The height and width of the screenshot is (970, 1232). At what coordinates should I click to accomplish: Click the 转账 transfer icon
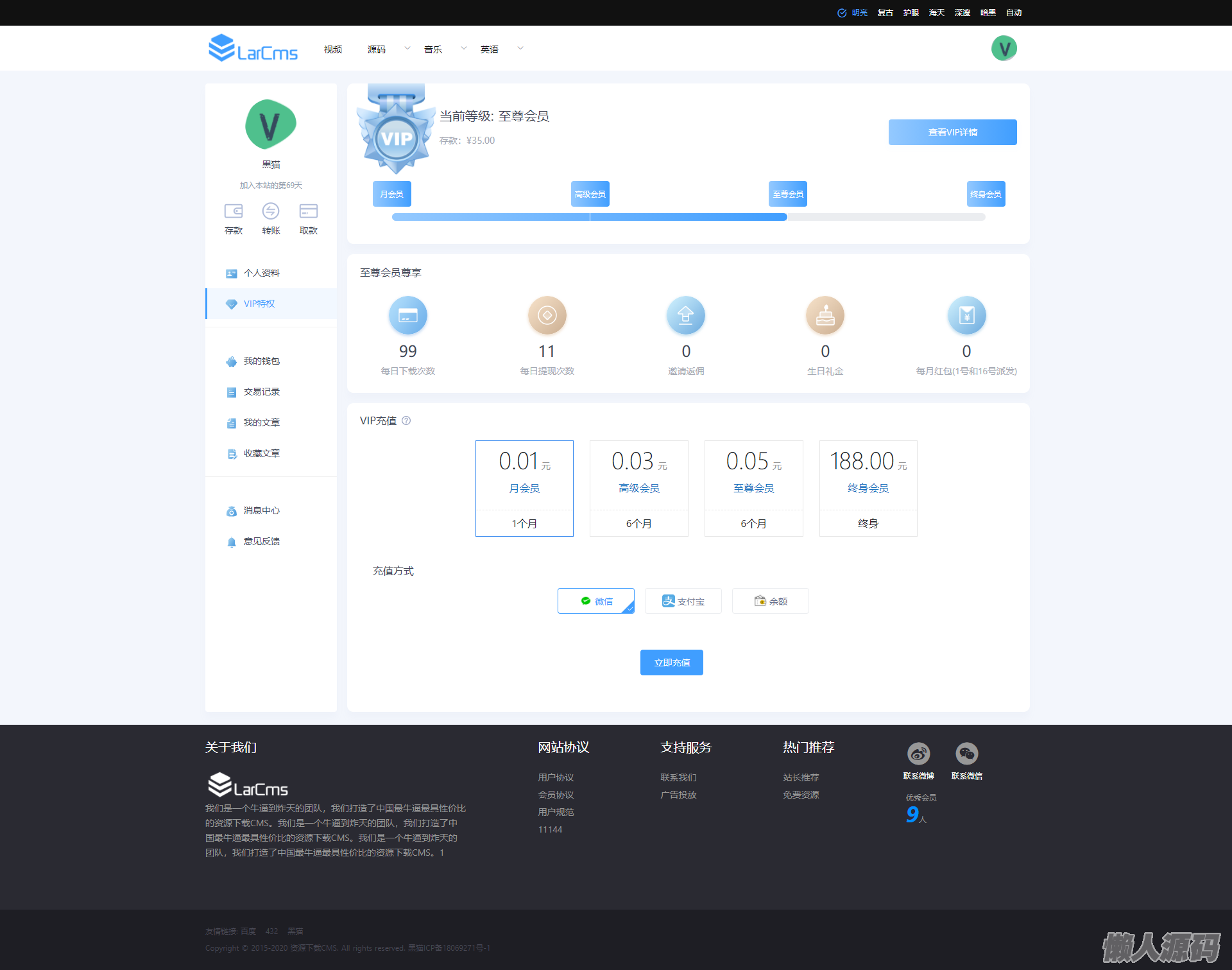(271, 211)
